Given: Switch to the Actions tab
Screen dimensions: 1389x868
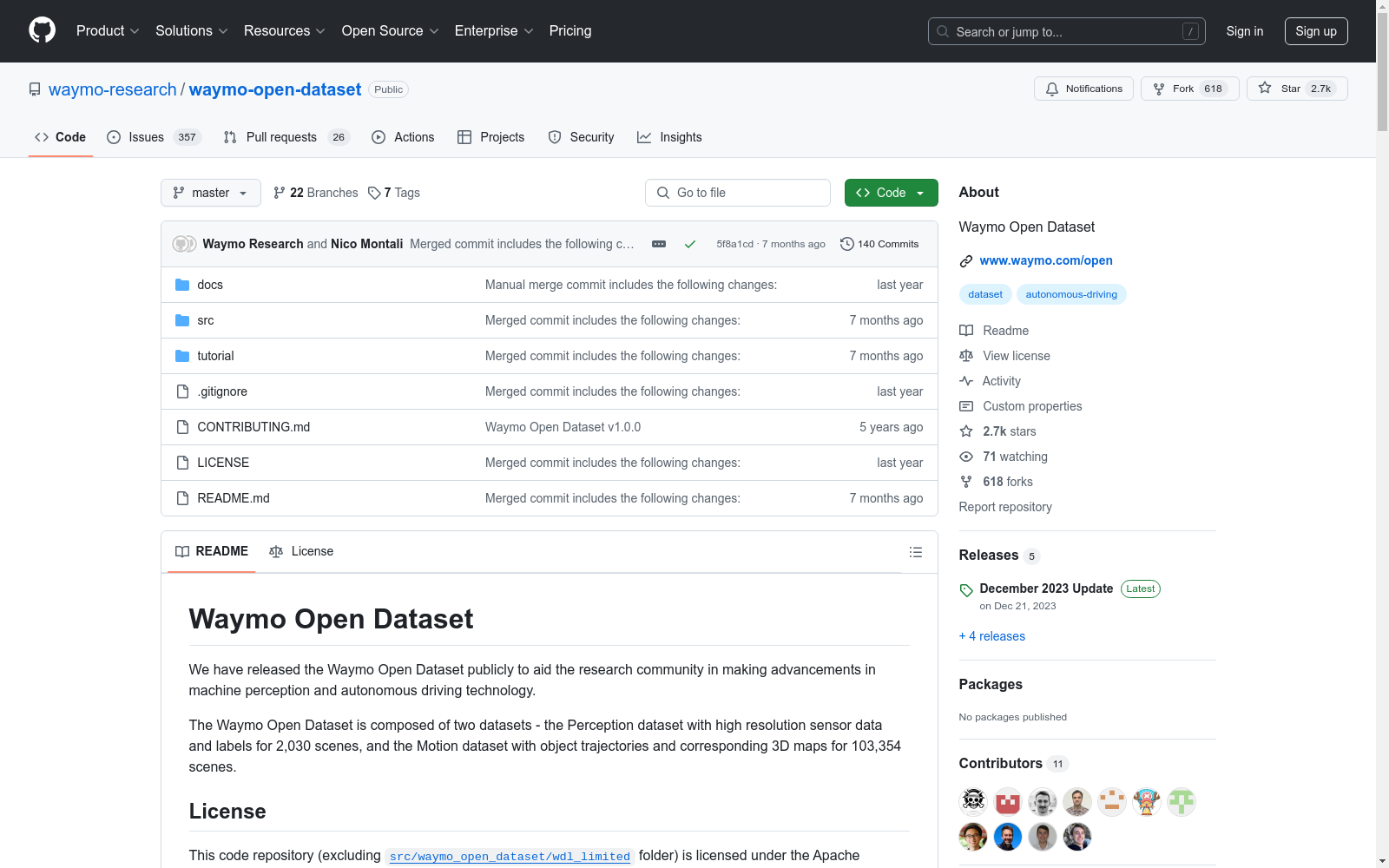Looking at the screenshot, I should [403, 137].
